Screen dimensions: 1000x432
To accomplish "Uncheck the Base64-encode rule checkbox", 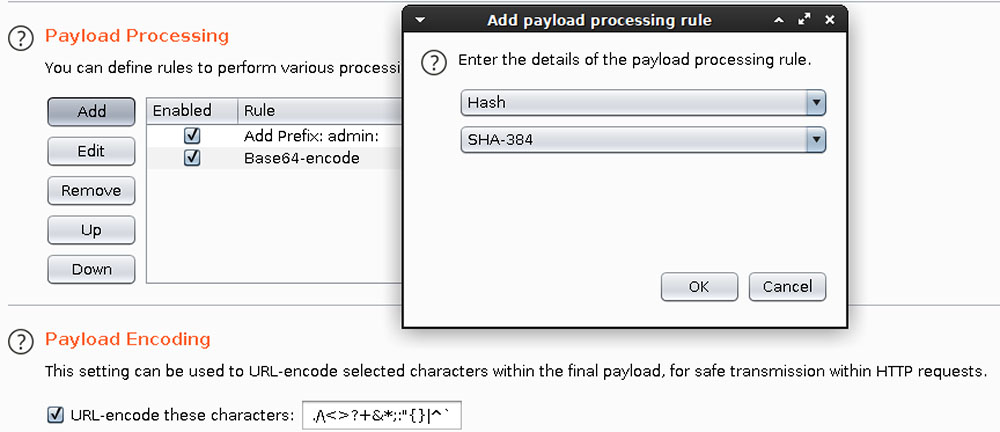I will (x=192, y=158).
